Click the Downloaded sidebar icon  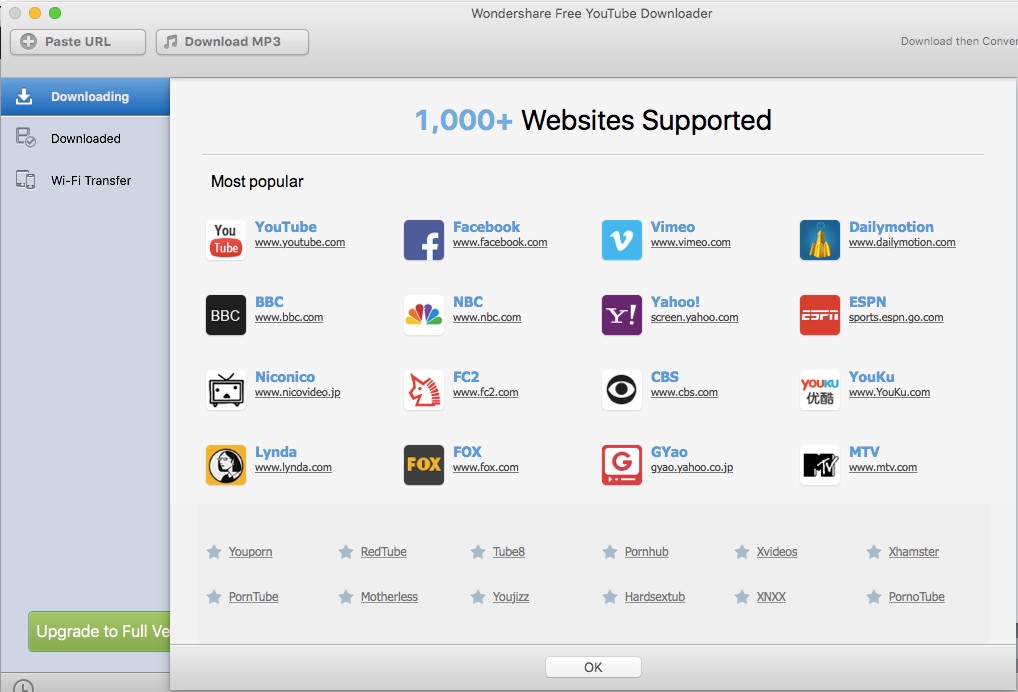pos(25,138)
